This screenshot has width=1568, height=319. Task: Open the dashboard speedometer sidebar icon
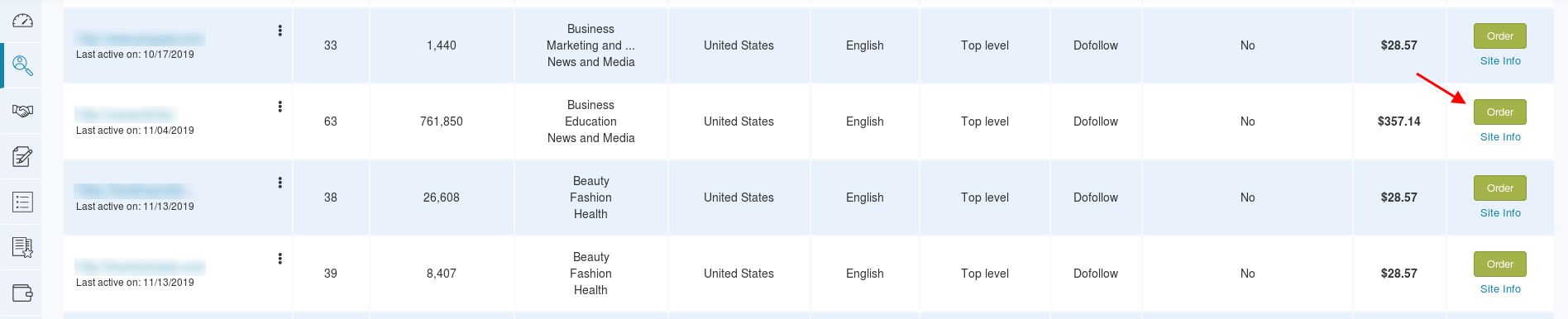tap(23, 21)
